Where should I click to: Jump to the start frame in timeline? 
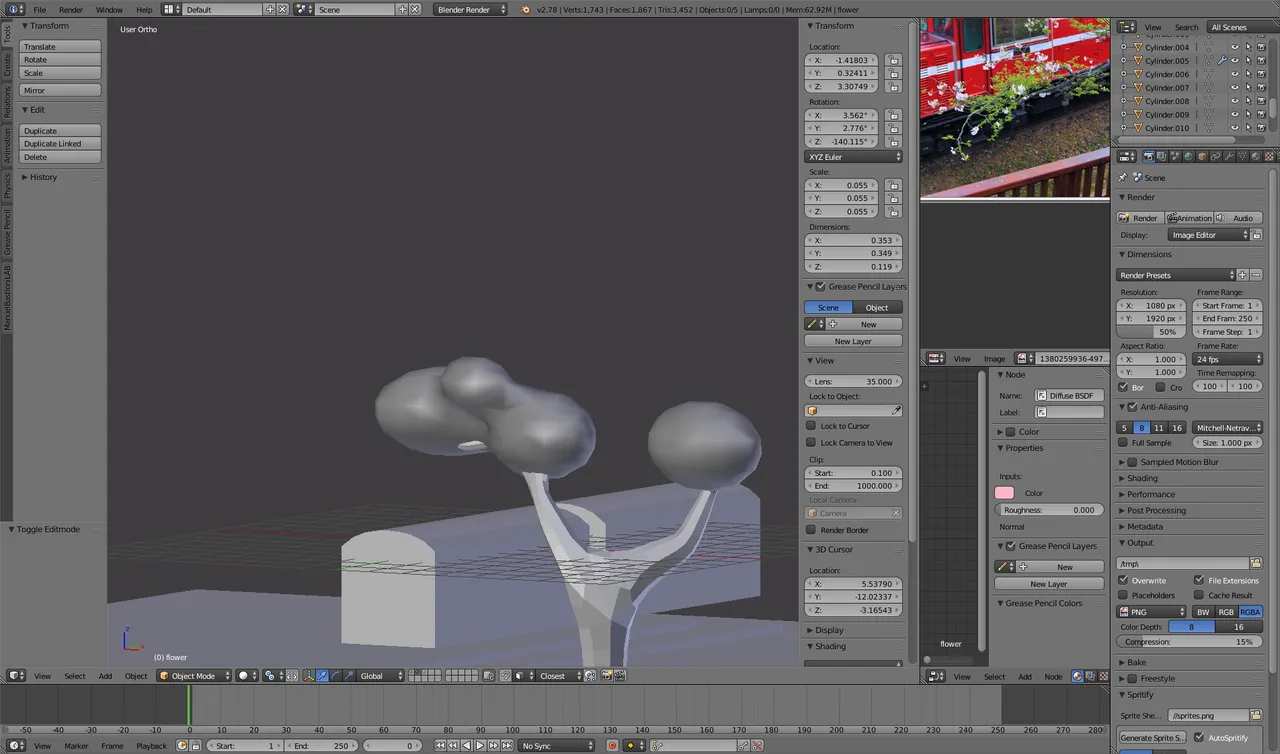pyautogui.click(x=440, y=746)
